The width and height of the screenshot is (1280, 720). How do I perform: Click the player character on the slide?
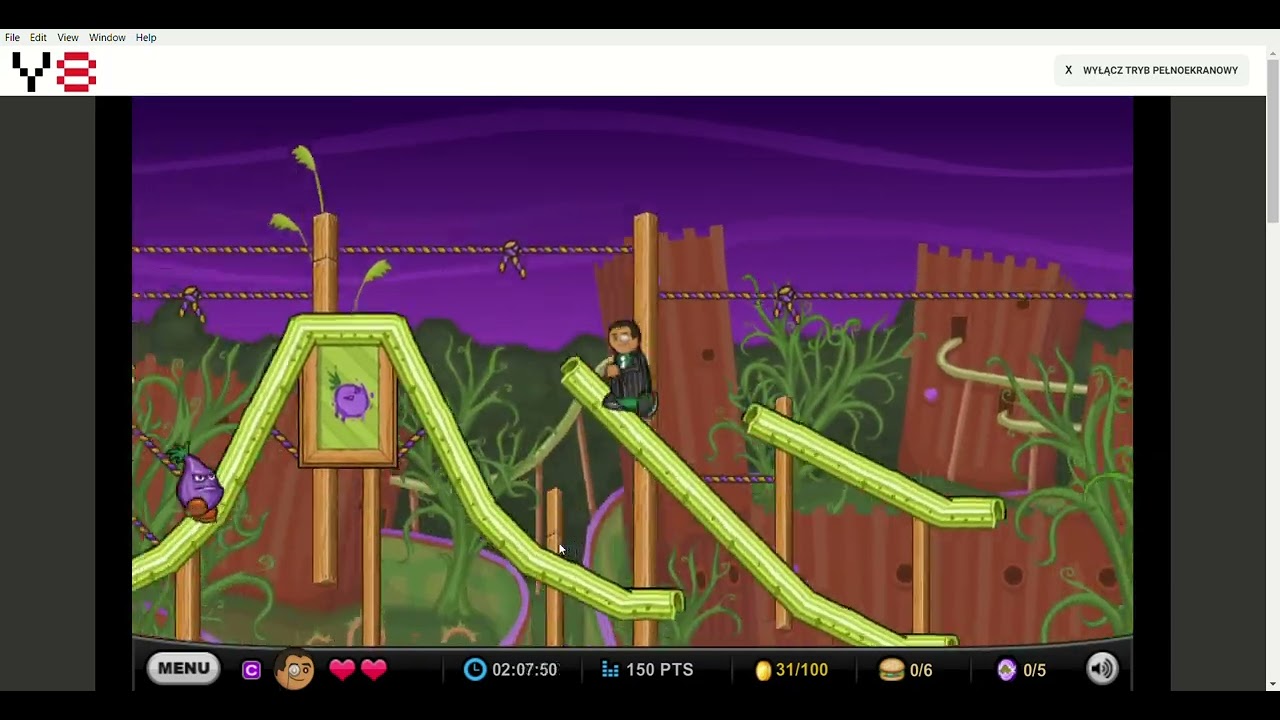pos(627,369)
